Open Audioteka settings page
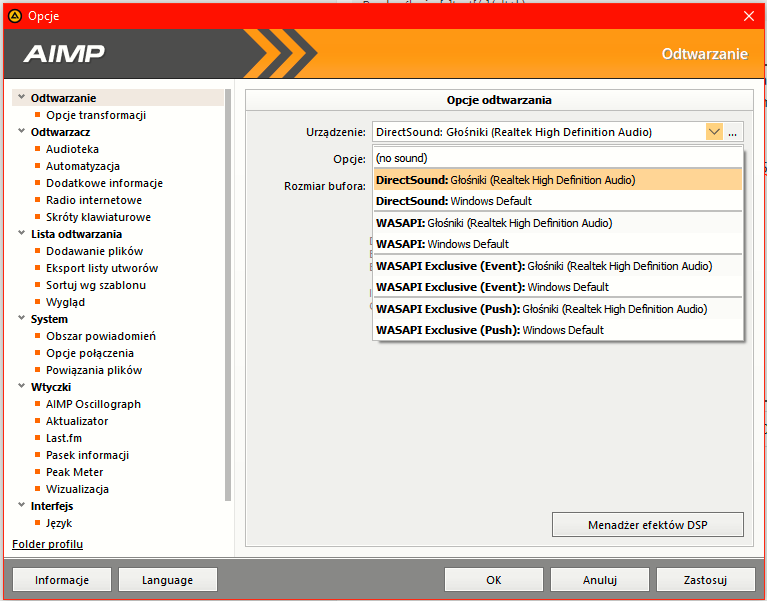Viewport: 767px width, 601px height. coord(72,149)
